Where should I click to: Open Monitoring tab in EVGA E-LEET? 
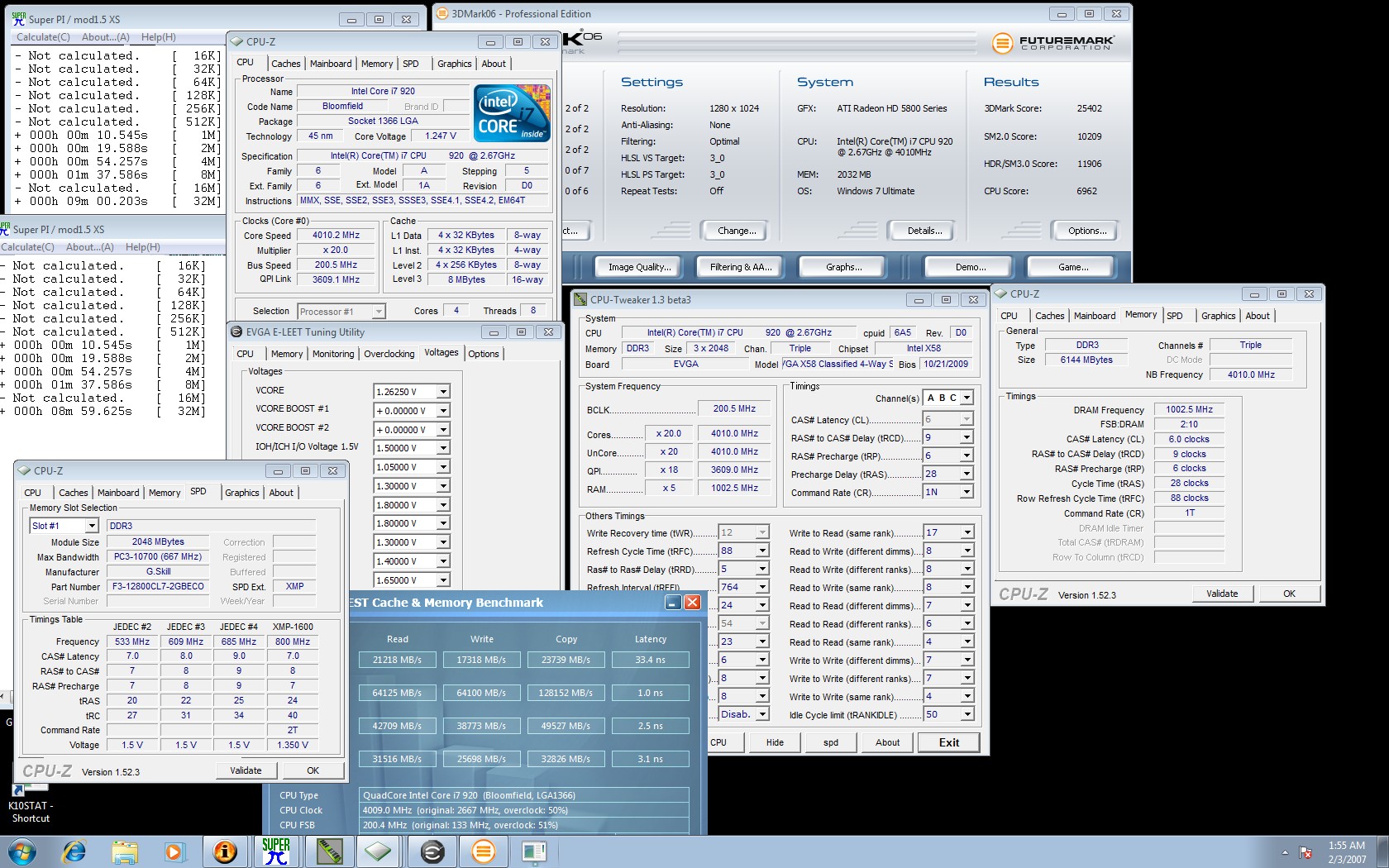click(333, 354)
